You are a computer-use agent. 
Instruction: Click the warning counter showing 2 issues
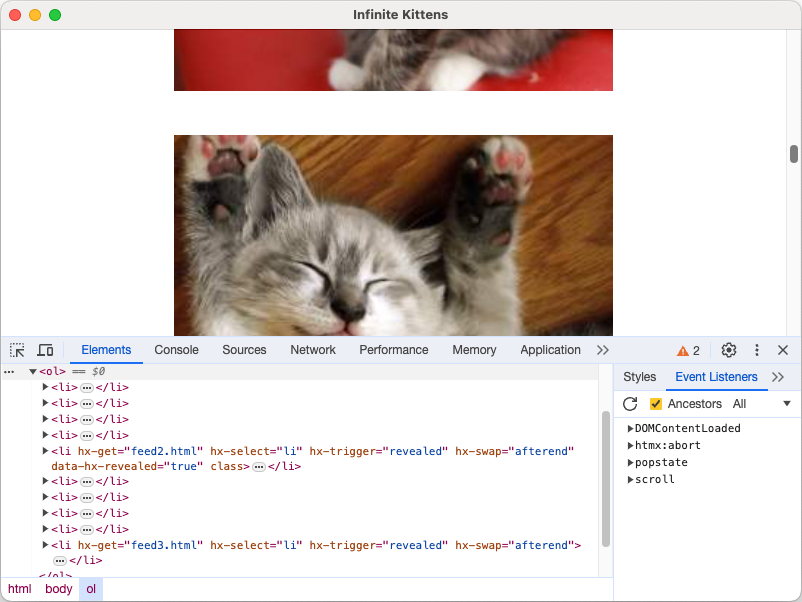pyautogui.click(x=686, y=350)
